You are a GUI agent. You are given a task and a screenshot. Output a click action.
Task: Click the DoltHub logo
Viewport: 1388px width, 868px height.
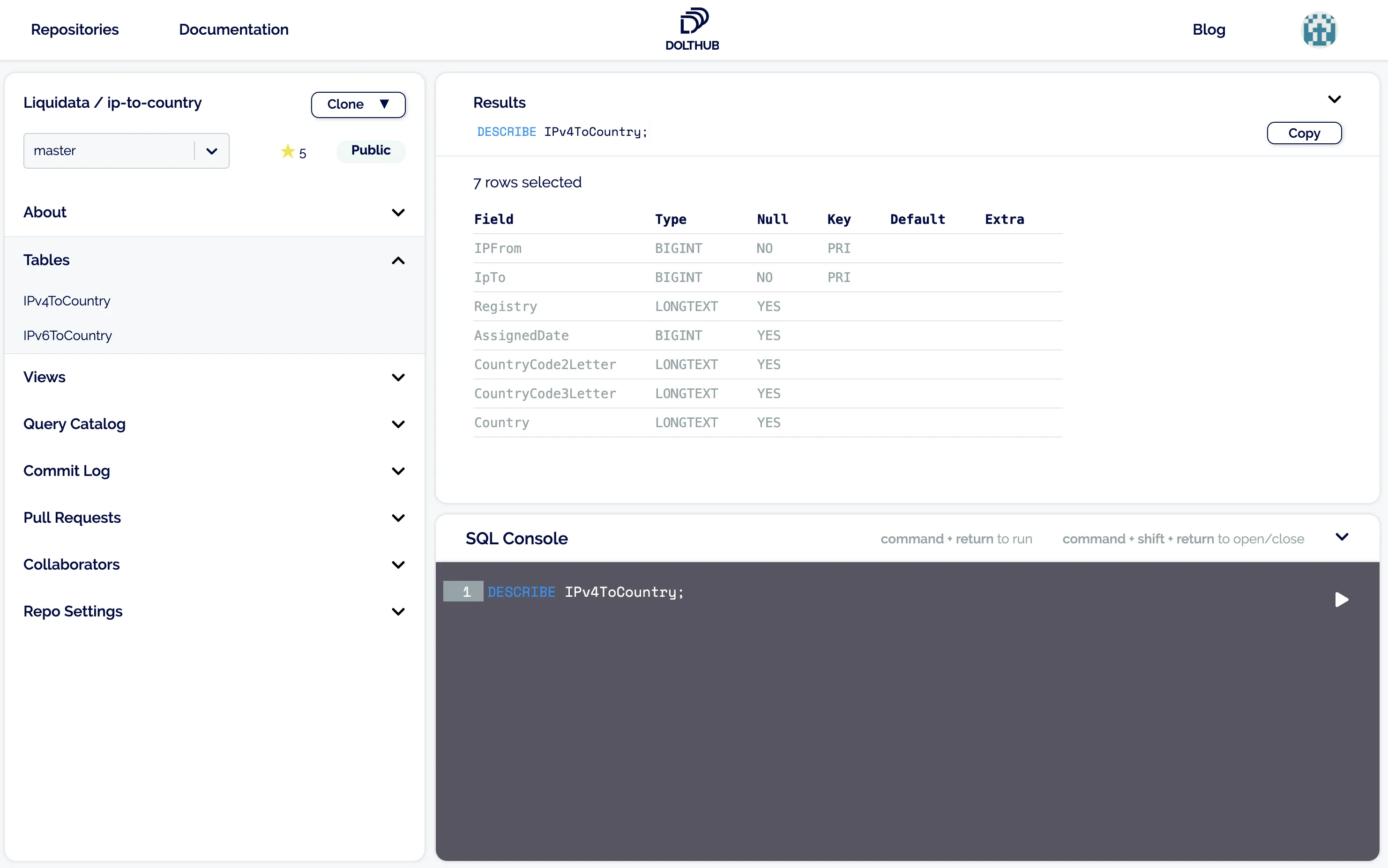coord(691,28)
